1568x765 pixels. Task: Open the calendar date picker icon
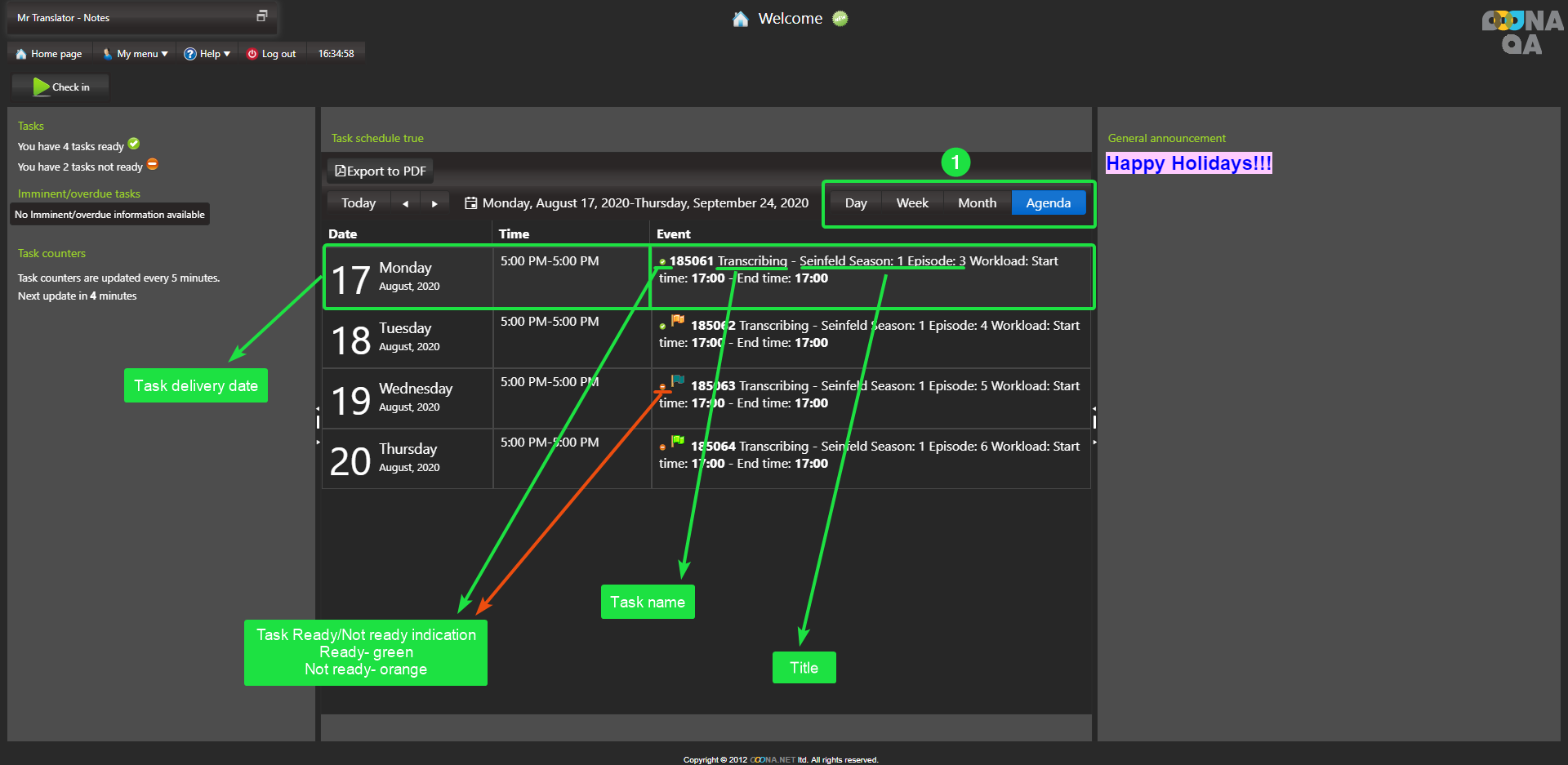click(470, 203)
